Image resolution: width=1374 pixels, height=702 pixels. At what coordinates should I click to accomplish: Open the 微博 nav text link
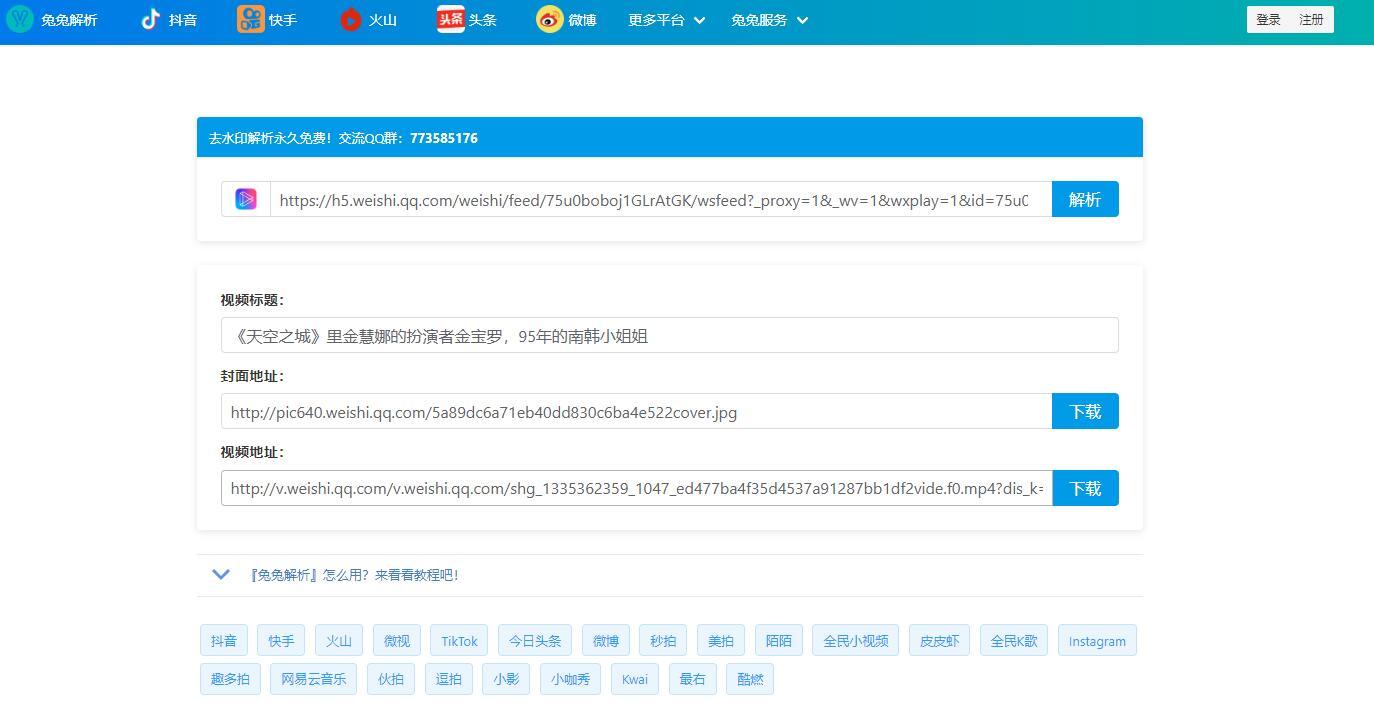coord(582,20)
